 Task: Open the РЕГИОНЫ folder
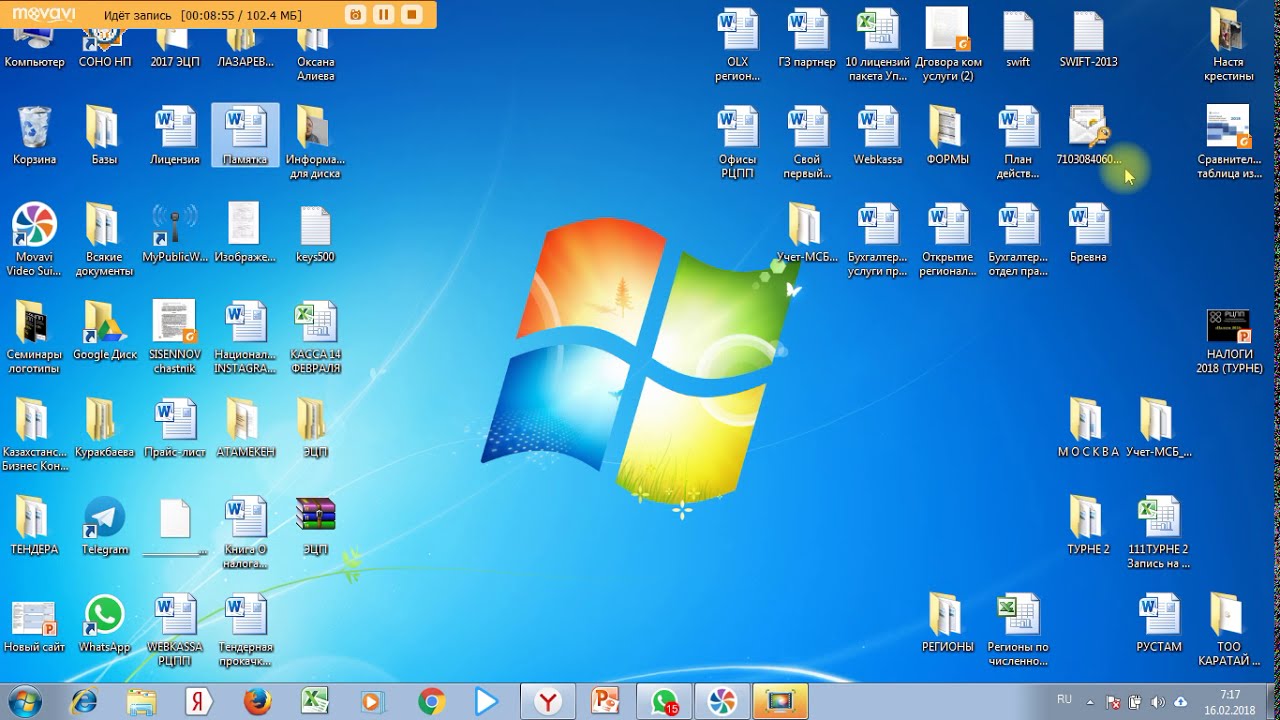pos(947,624)
